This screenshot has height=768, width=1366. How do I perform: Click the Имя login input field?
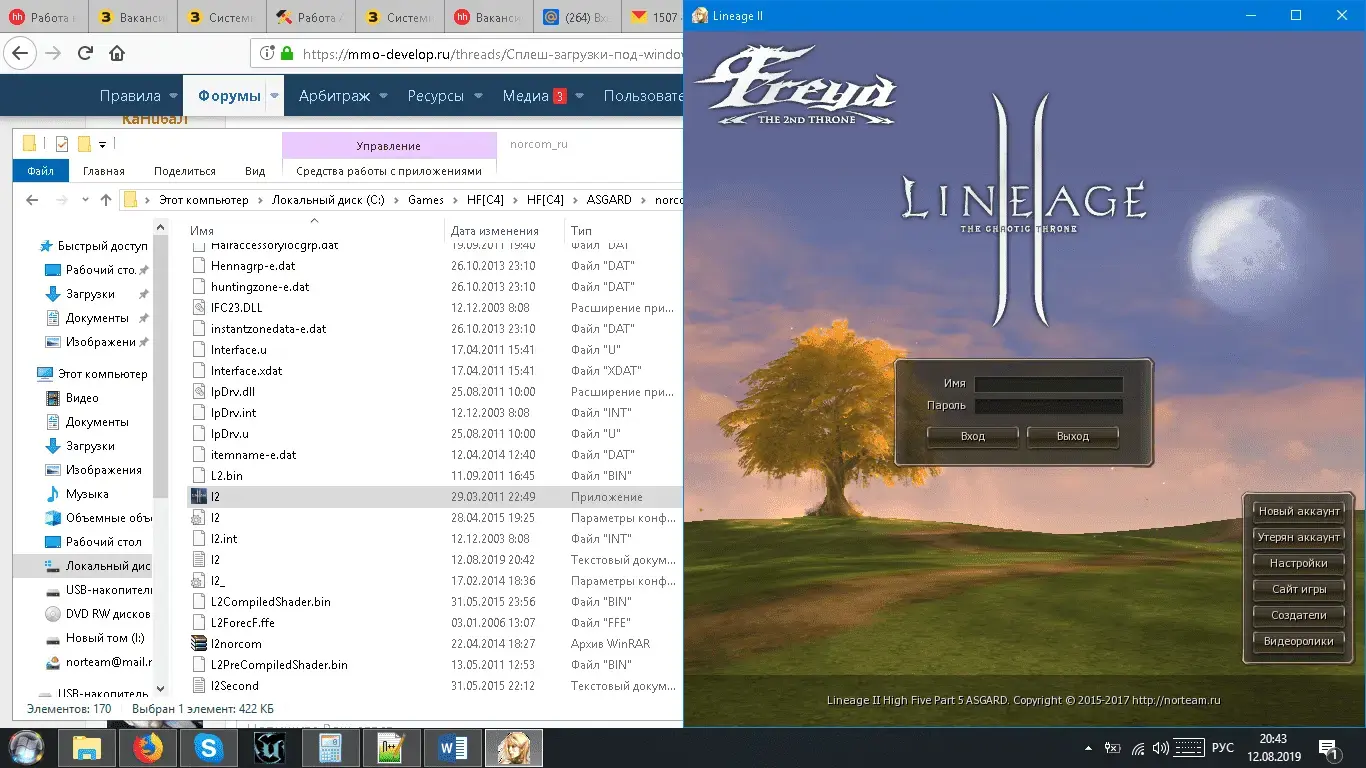pos(1049,384)
